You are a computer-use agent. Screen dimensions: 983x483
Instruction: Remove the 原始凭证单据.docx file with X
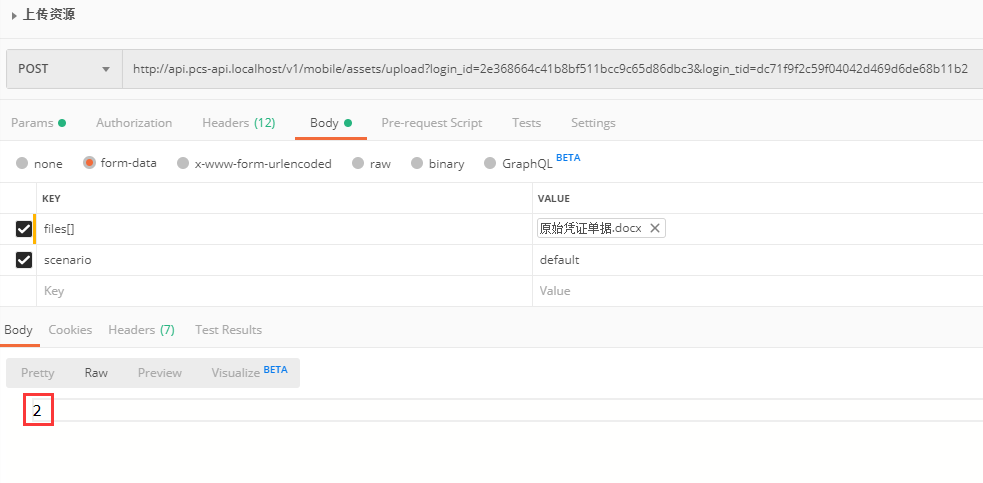(x=655, y=228)
